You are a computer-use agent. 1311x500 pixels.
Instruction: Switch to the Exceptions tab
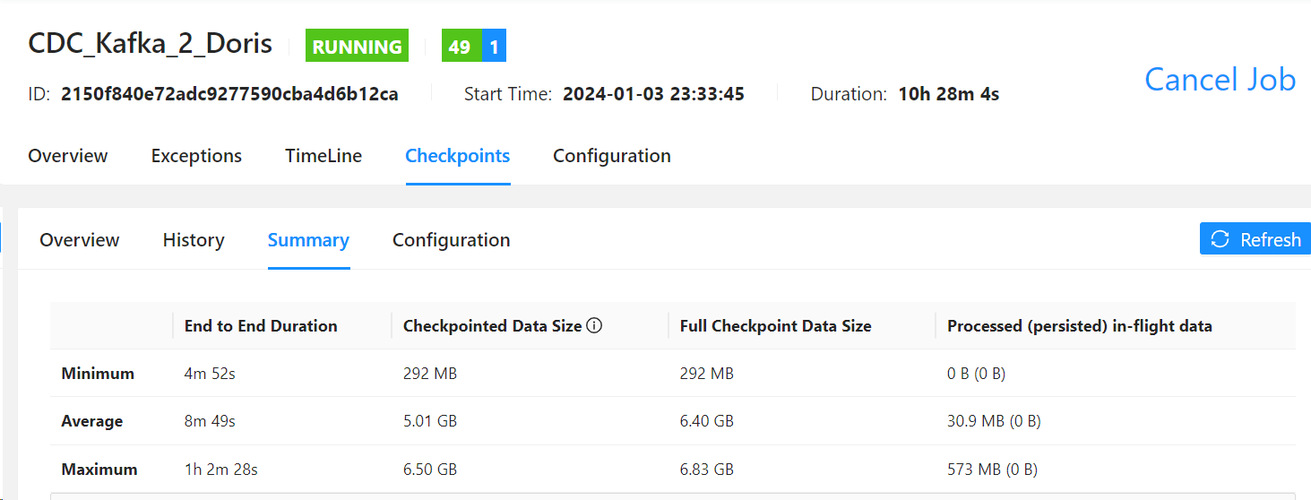[x=196, y=156]
